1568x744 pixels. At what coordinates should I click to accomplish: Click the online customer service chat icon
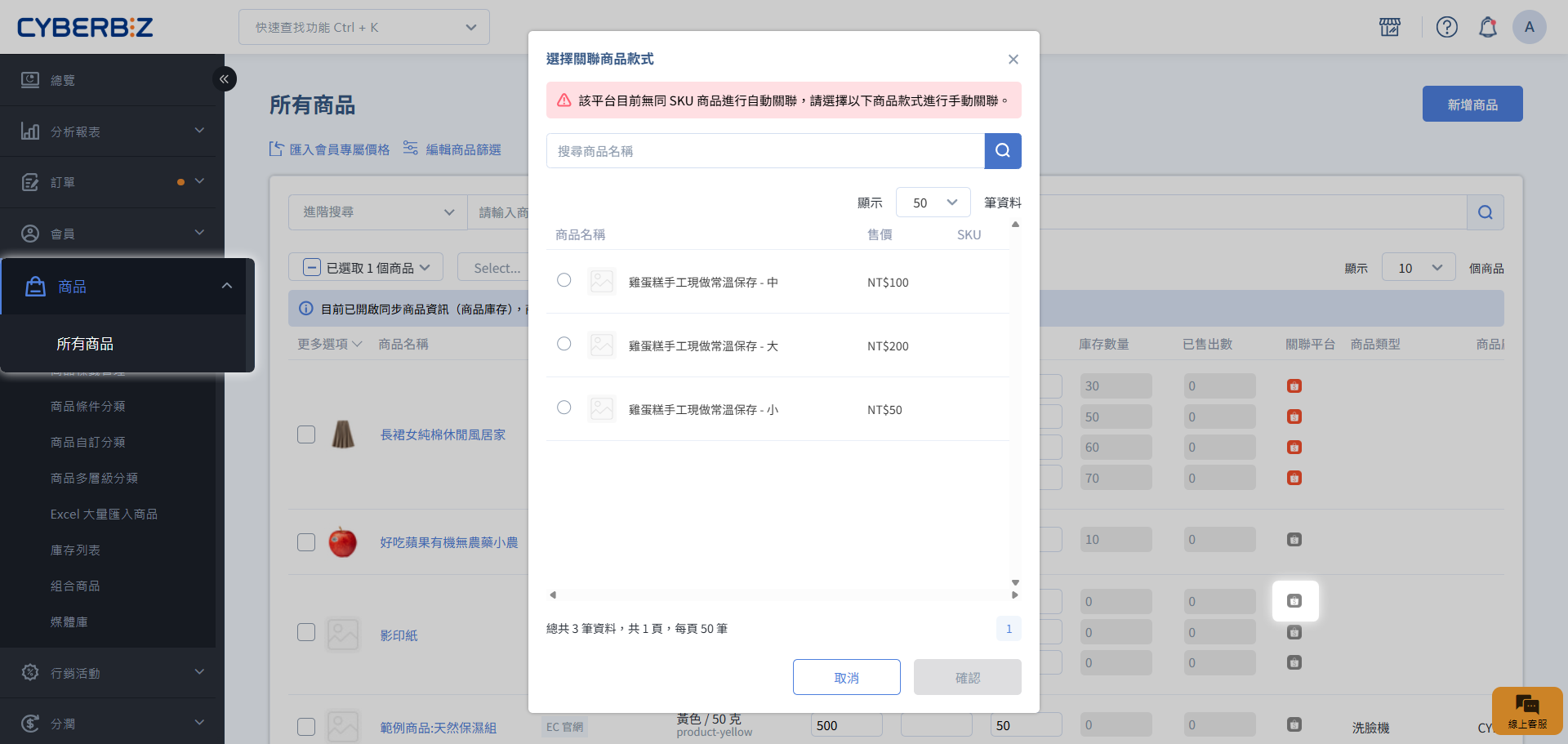1526,710
